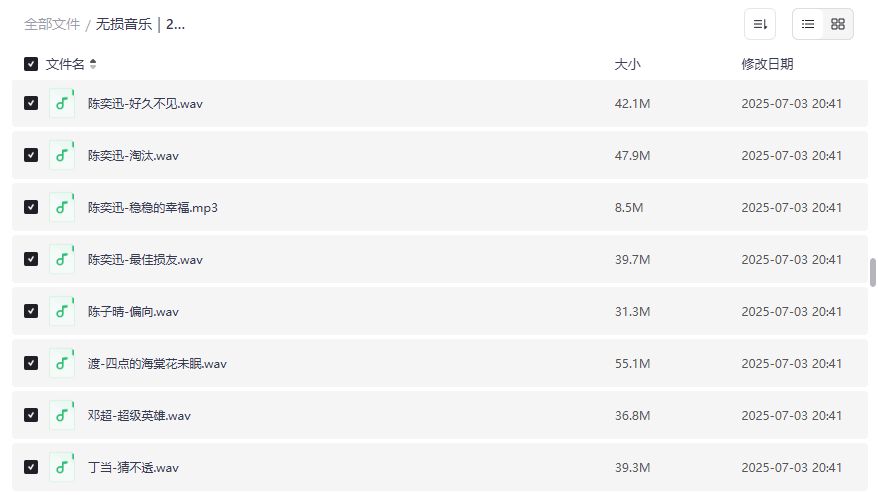The image size is (878, 495).
Task: Uncheck 陈奕迅-最佳损友.wav checkbox
Action: click(x=31, y=259)
